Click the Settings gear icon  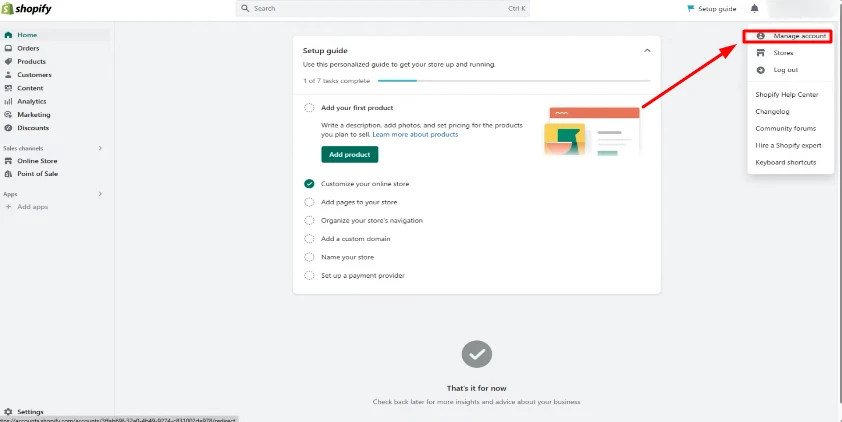tap(8, 412)
